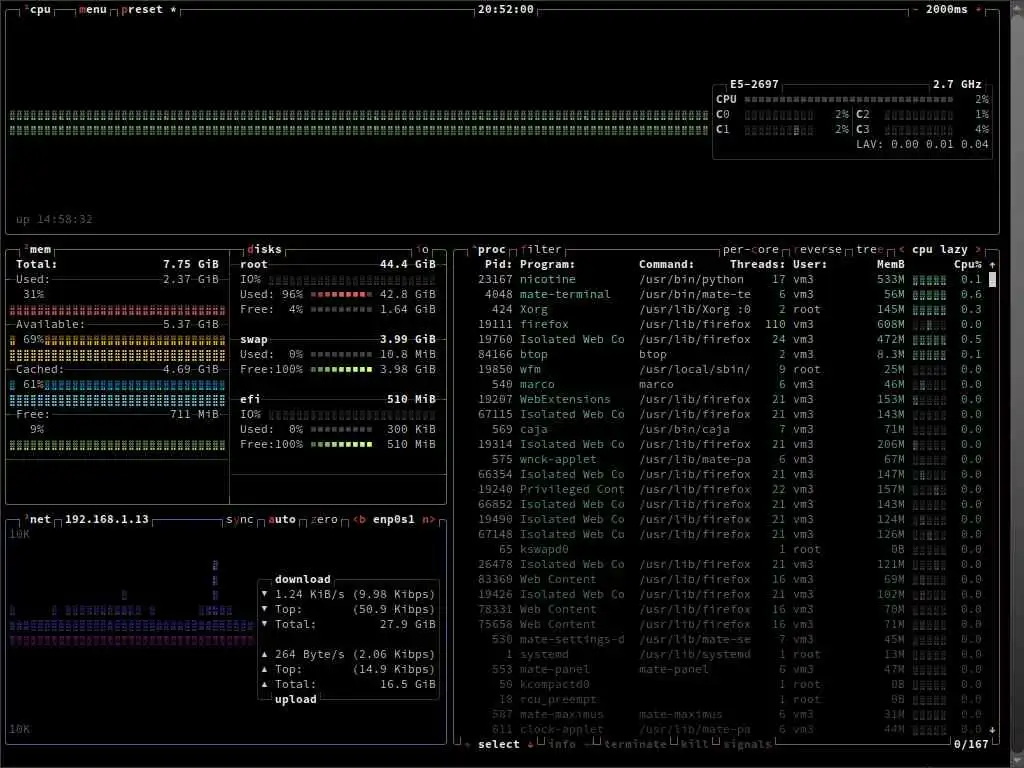The width and height of the screenshot is (1024, 768).
Task: Click the 20:52:00 clock
Action: 505,10
